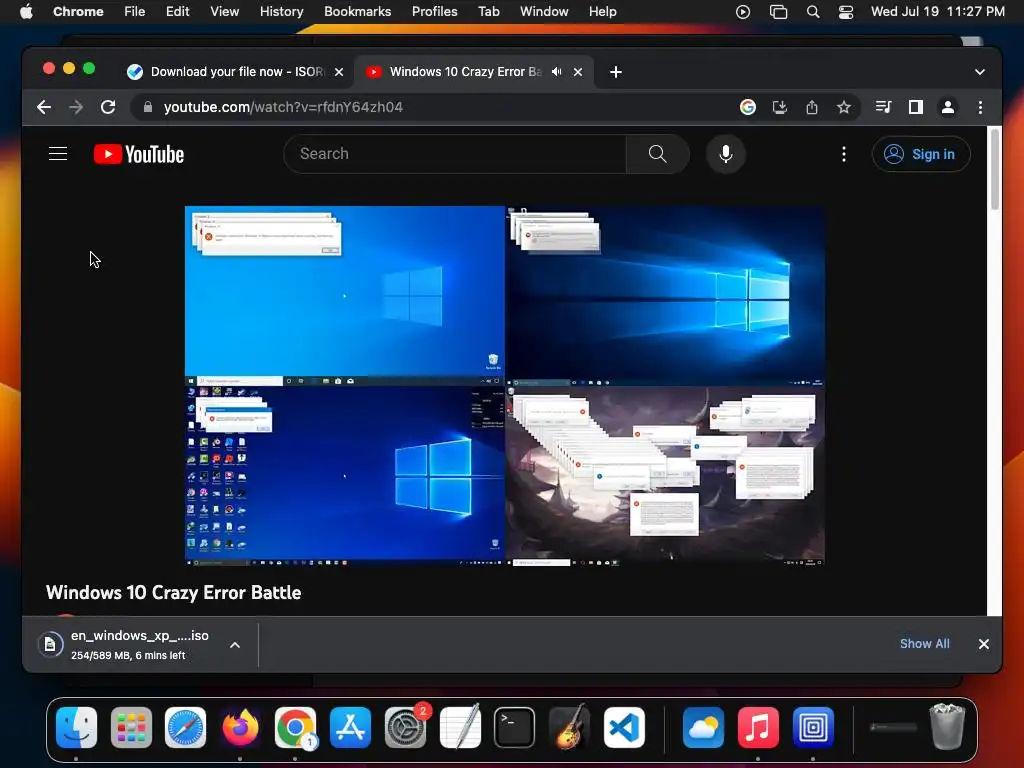Open App Store from the Dock
1024x768 pixels.
[351, 728]
